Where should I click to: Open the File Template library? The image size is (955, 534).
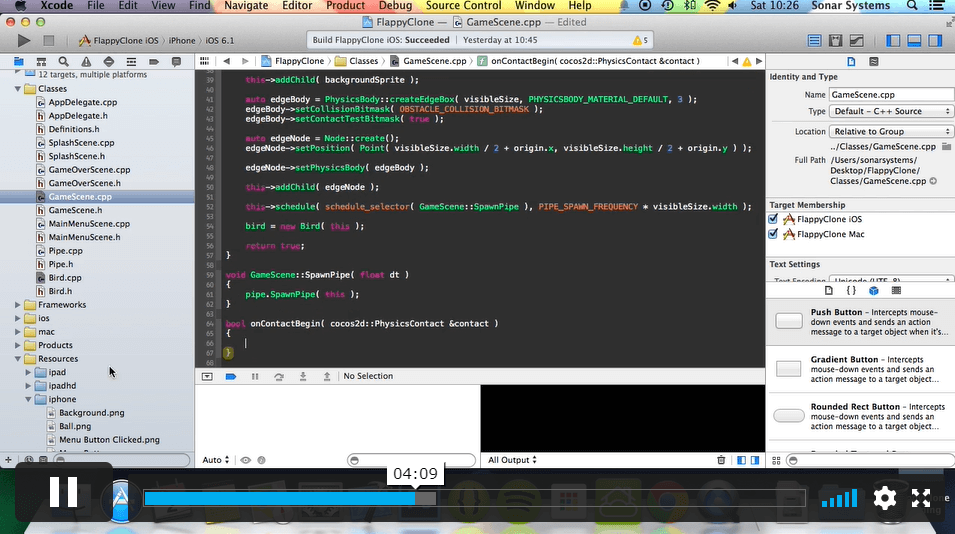coord(828,290)
